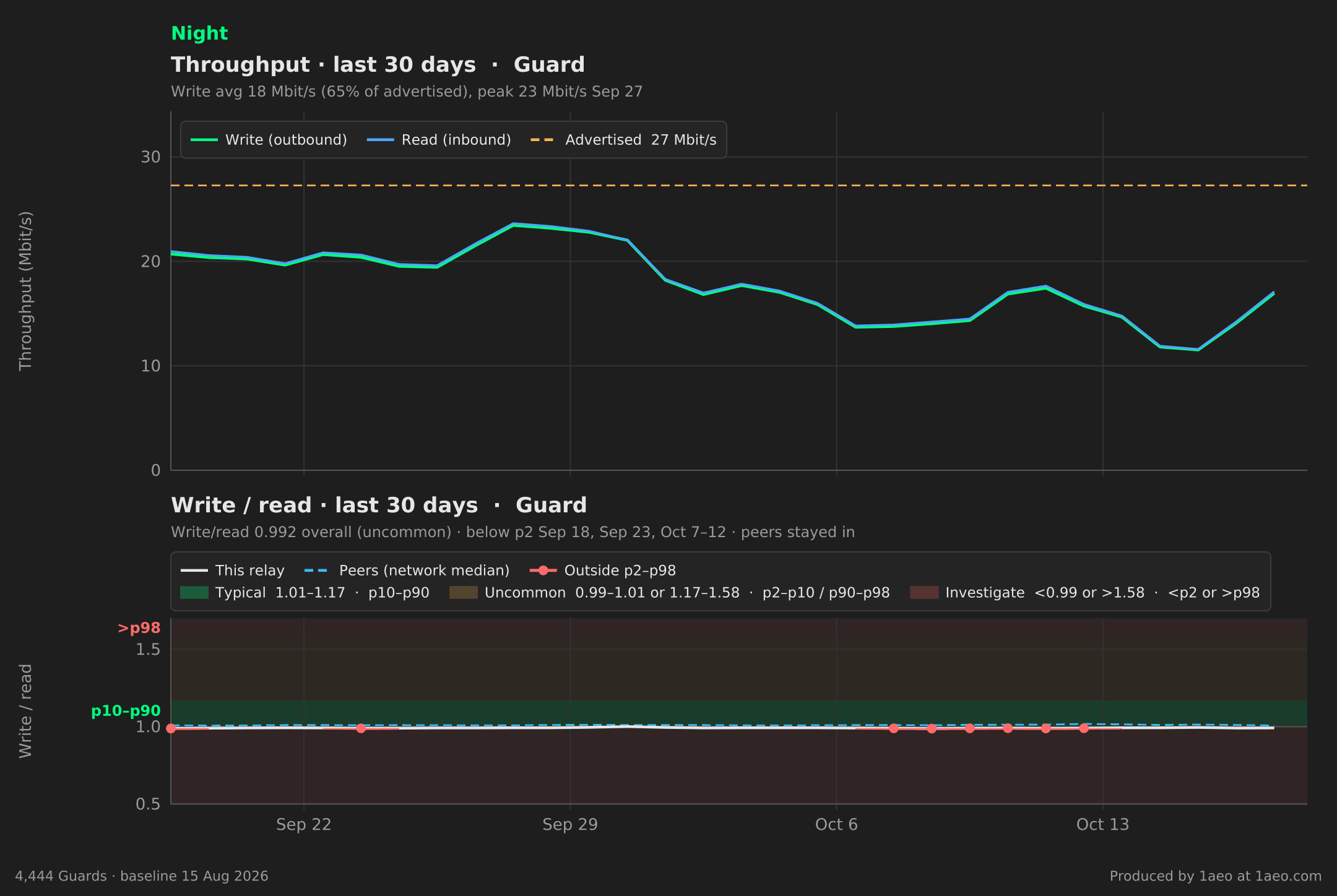Viewport: 1337px width, 896px height.
Task: Click the 'Produced by 1aeo at 1aeo.com' footer
Action: (x=1216, y=876)
